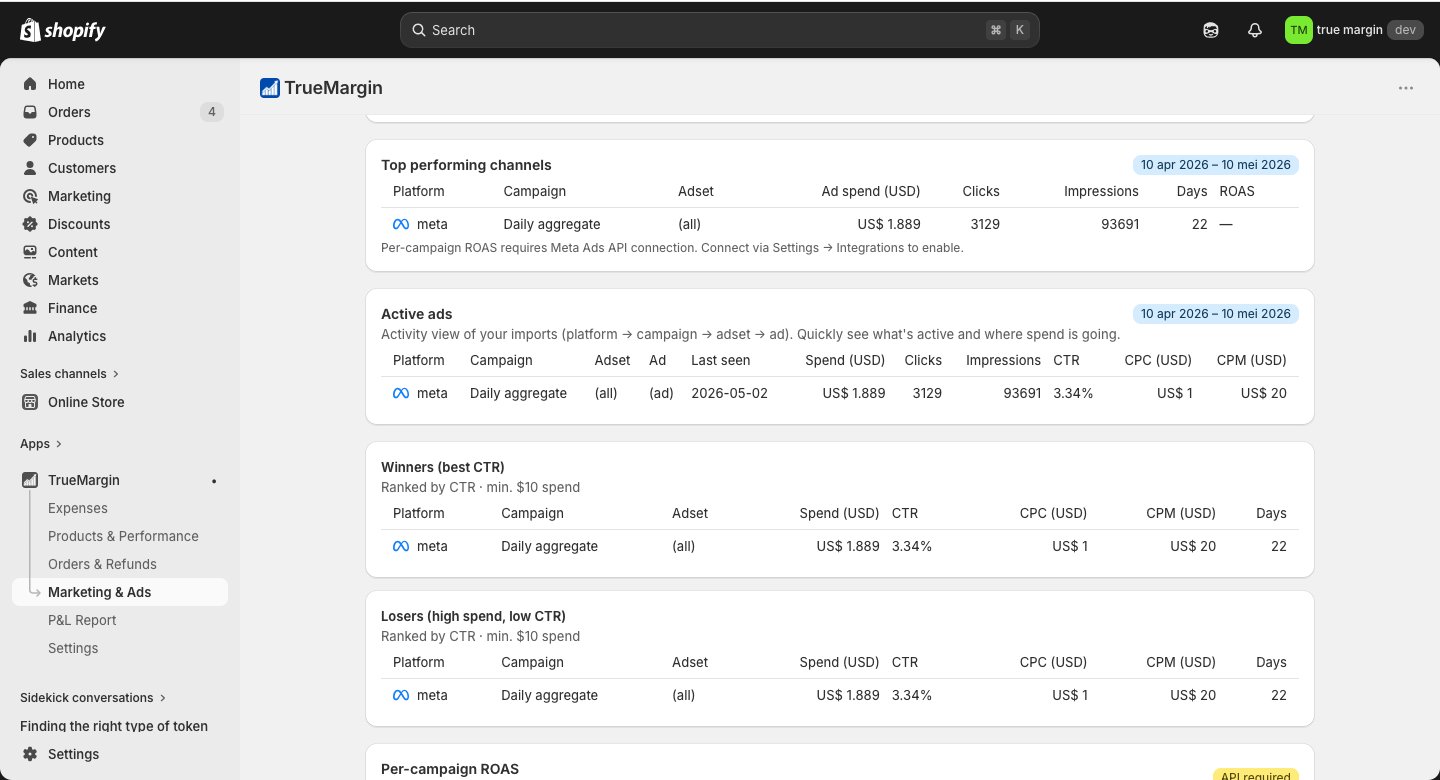Click the Discounts badge icon

pos(30,224)
